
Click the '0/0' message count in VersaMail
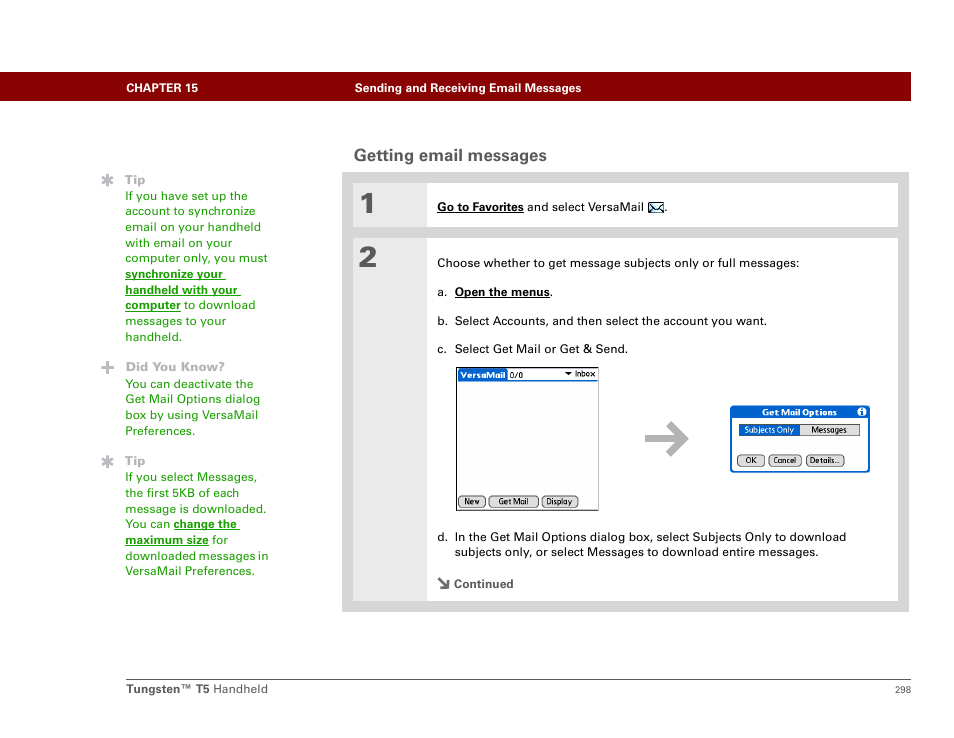tap(516, 375)
